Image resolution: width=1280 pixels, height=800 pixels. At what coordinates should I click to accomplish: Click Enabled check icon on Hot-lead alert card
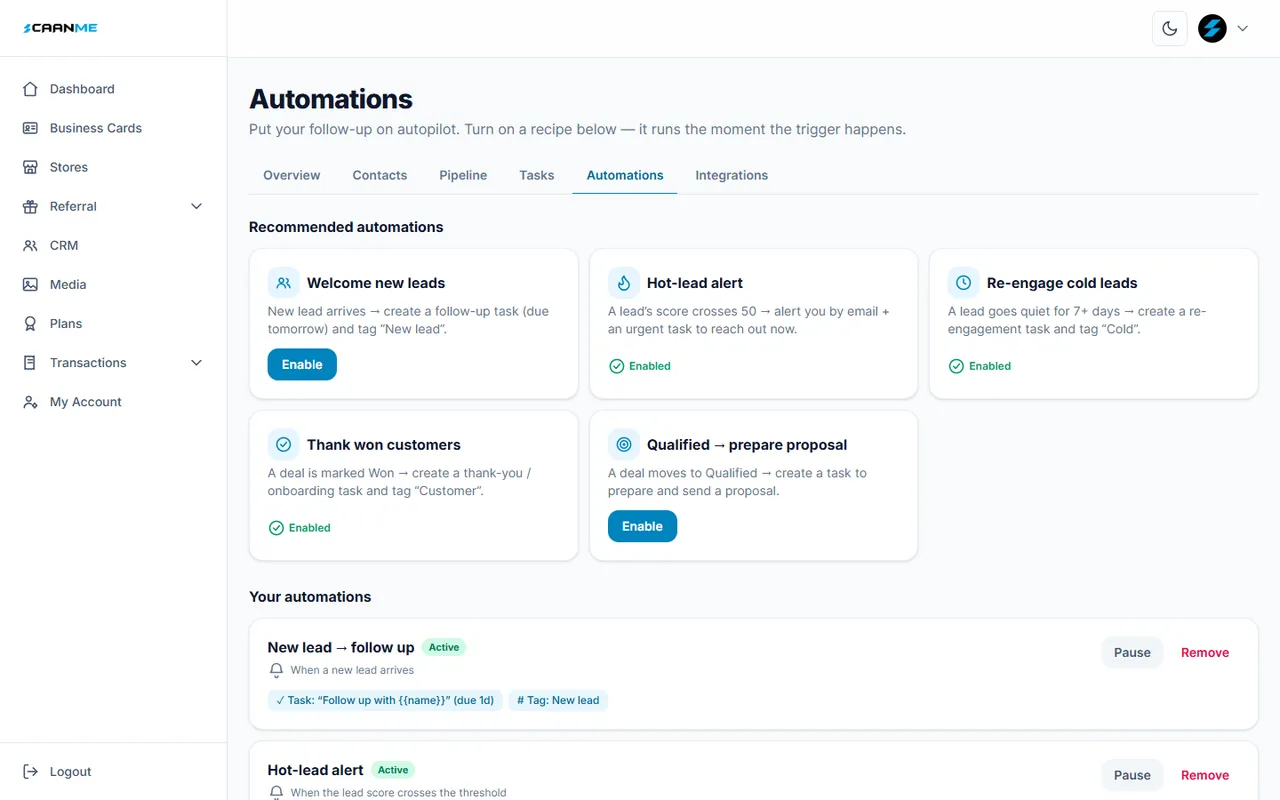click(x=616, y=366)
